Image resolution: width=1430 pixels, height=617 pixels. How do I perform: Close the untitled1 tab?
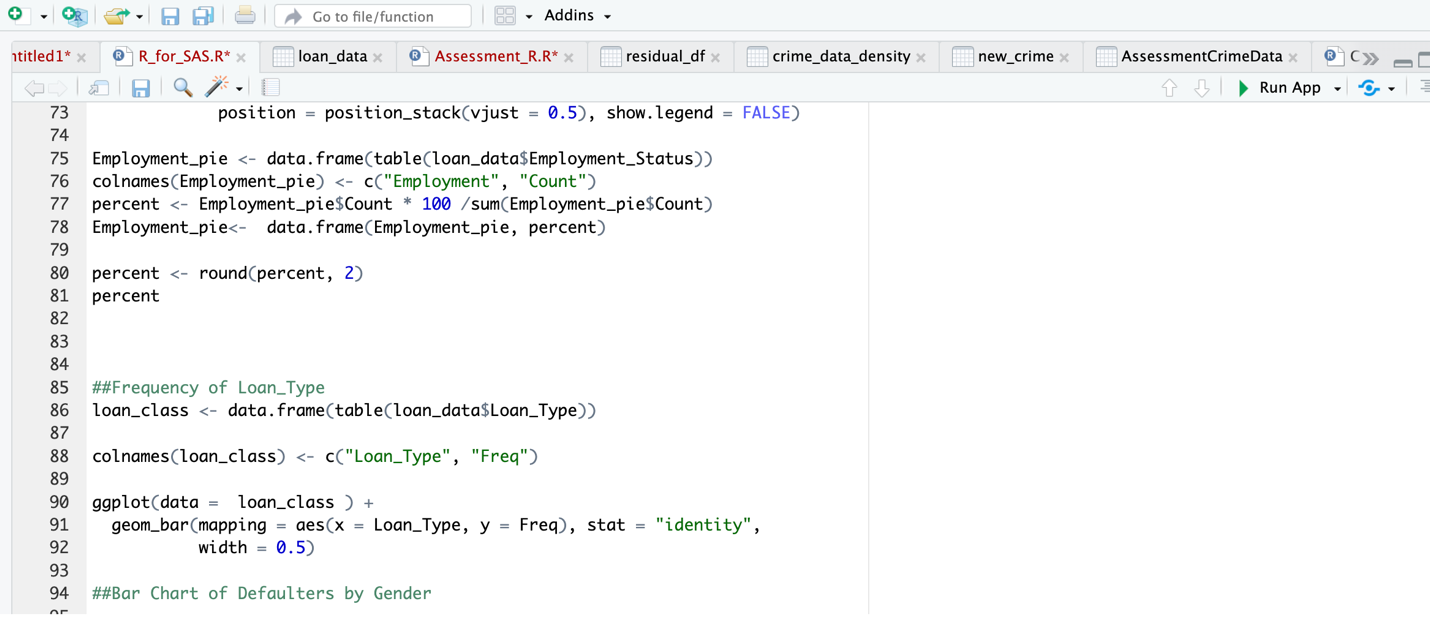(x=82, y=58)
